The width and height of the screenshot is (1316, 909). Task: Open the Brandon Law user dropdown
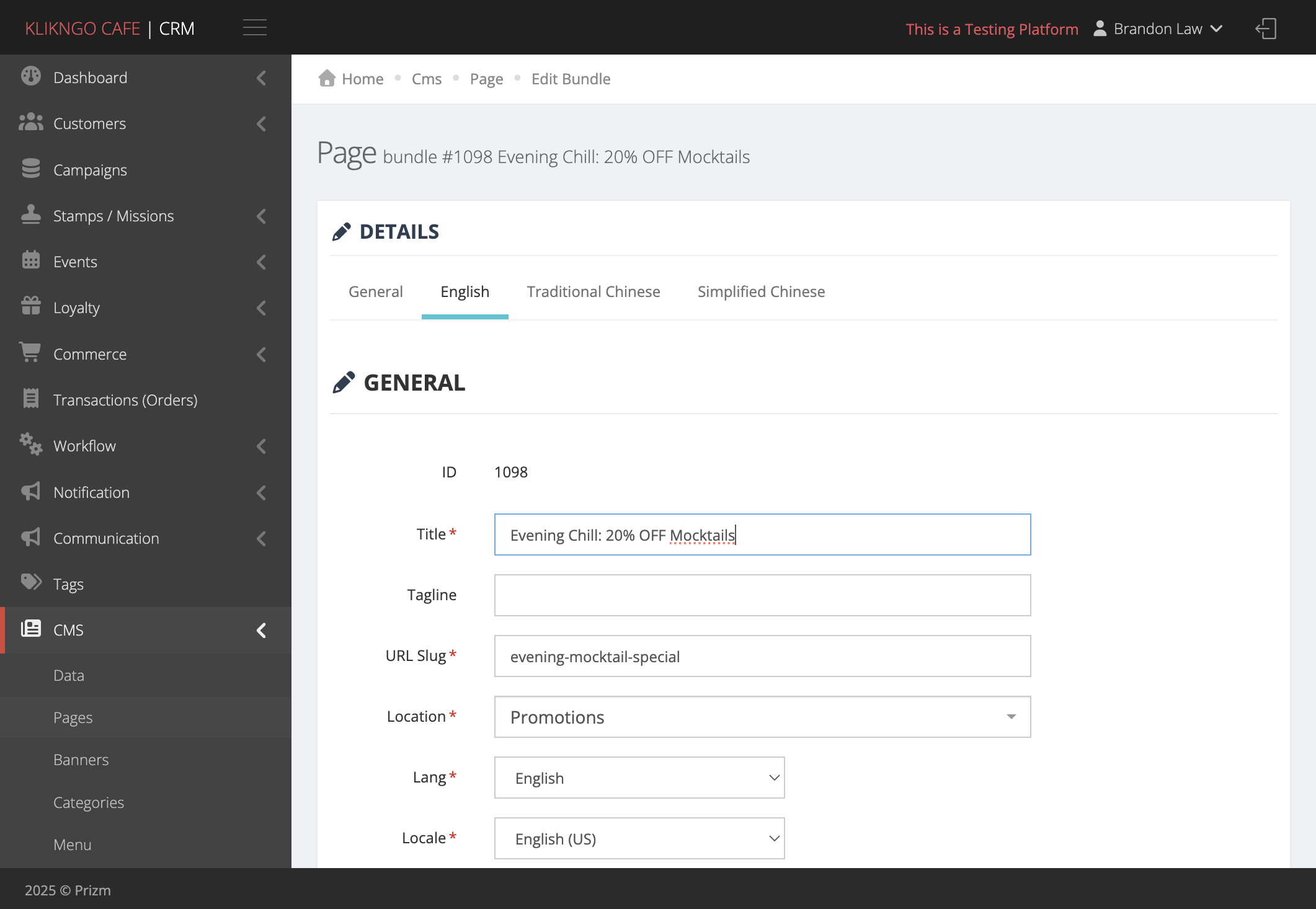(x=1158, y=29)
